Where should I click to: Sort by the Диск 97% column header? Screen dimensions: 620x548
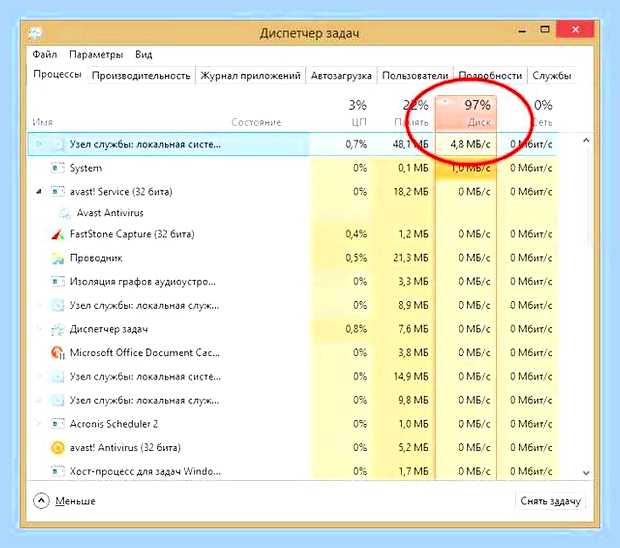pos(466,112)
